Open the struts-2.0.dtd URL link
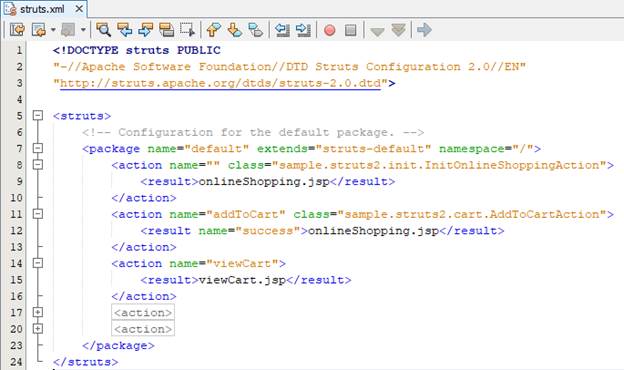Viewport: 624px width, 370px height. click(220, 83)
